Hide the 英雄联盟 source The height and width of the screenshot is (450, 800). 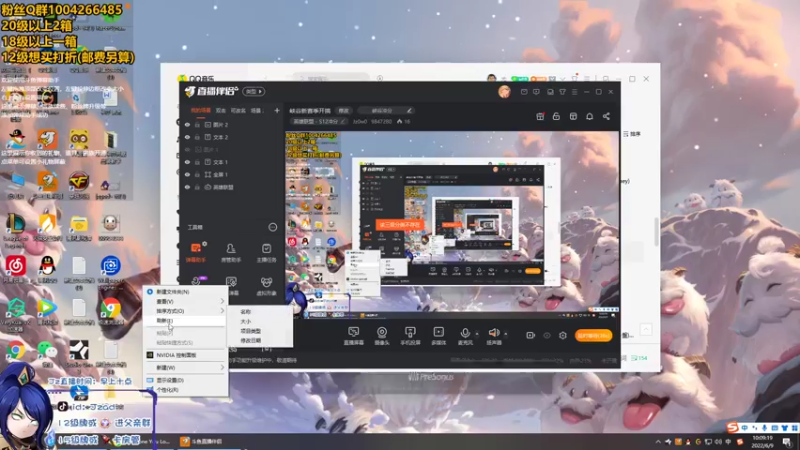[187, 187]
